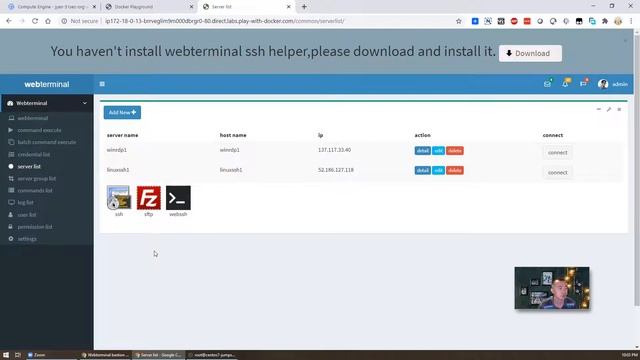640x360 pixels.
Task: Open user list in the sidebar
Action: (27, 215)
